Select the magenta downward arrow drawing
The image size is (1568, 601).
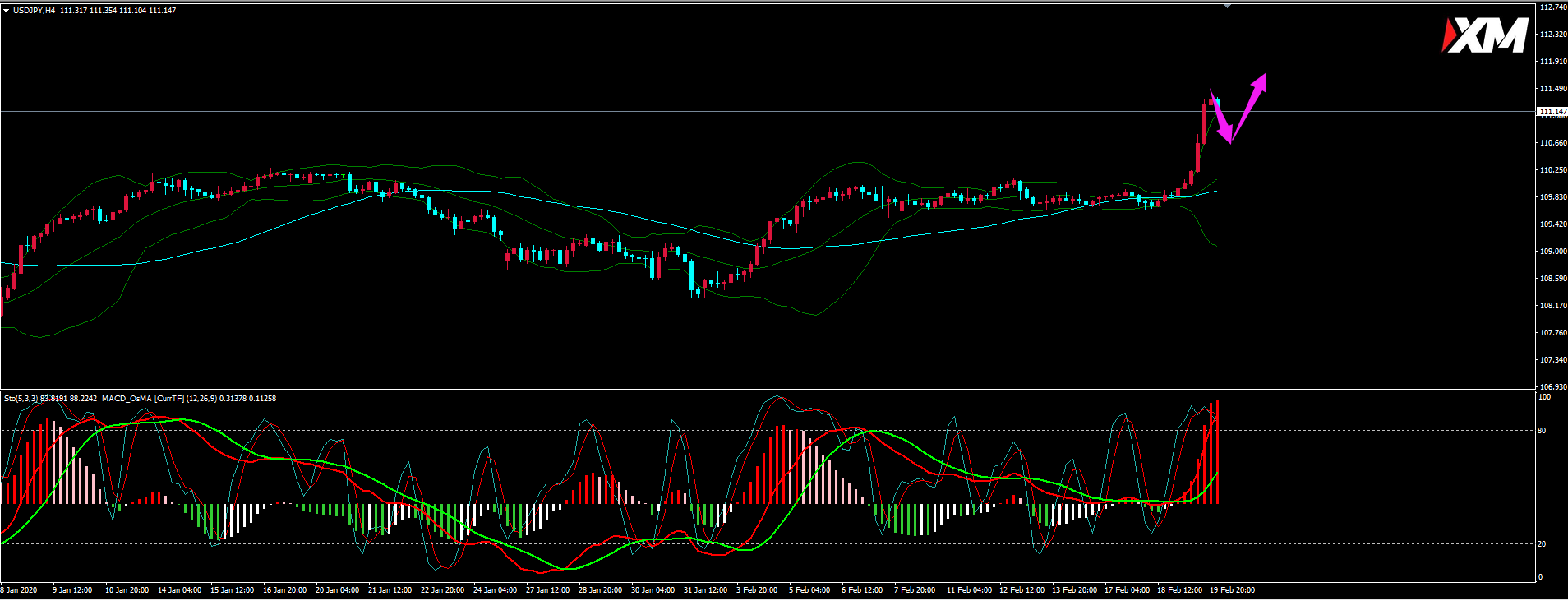click(x=1222, y=120)
